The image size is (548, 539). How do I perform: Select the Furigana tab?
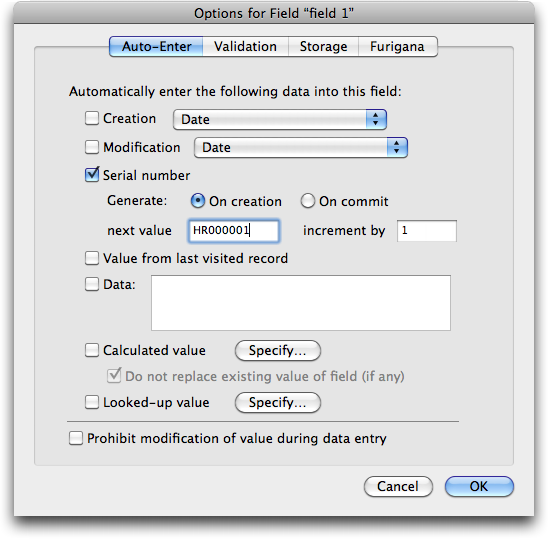point(397,46)
